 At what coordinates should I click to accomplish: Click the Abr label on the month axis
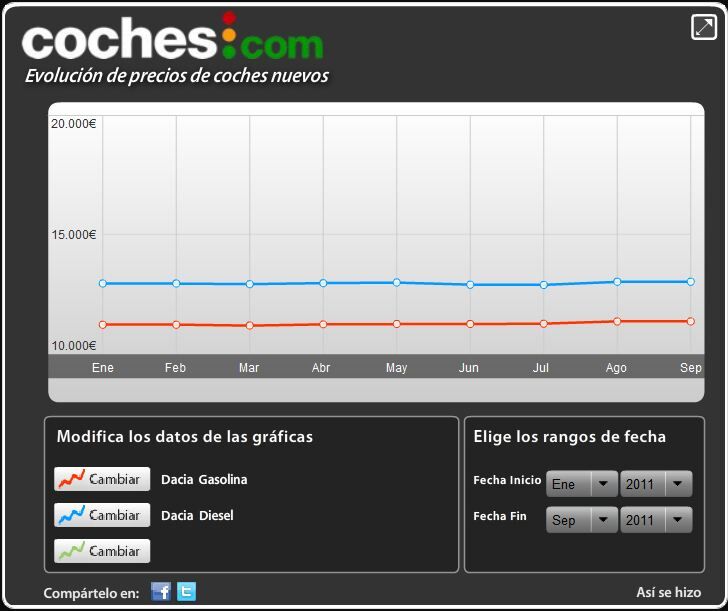tap(321, 368)
